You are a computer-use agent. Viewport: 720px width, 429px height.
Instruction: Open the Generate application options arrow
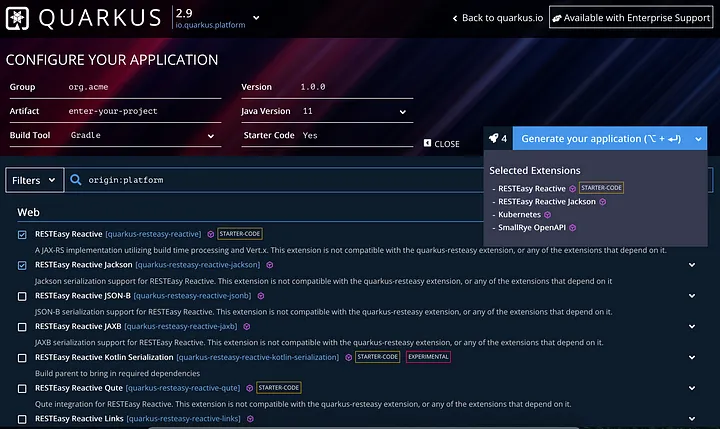698,139
